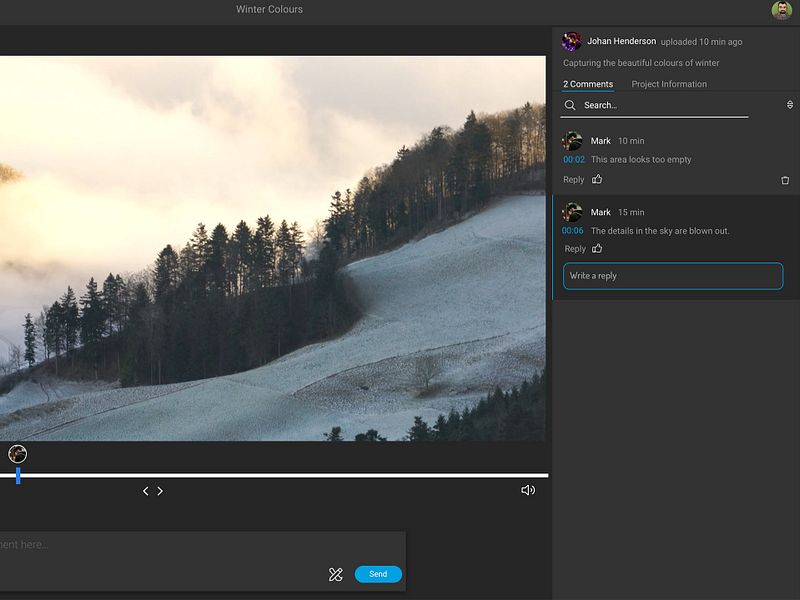Click 'The details in the sky are blown out.'
Viewport: 800px width, 600px height.
click(660, 231)
